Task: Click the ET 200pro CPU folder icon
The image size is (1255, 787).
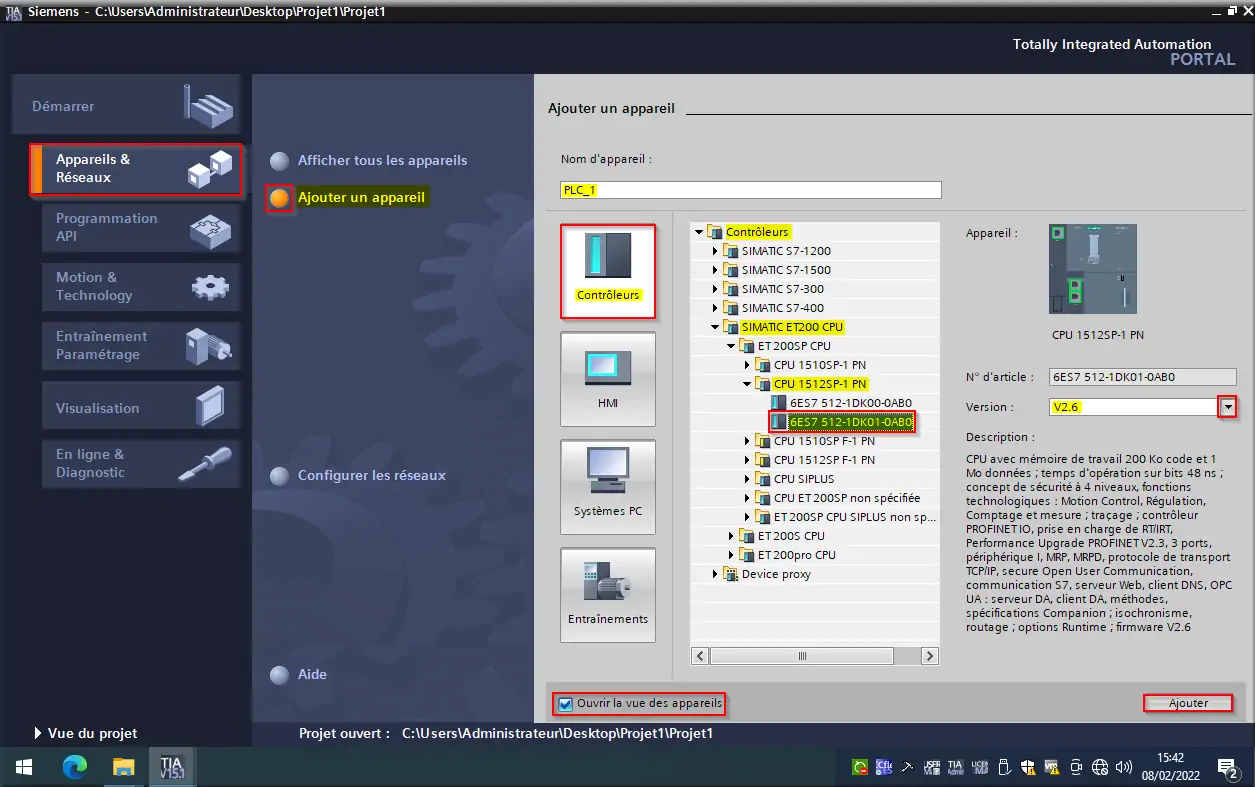Action: (x=747, y=555)
